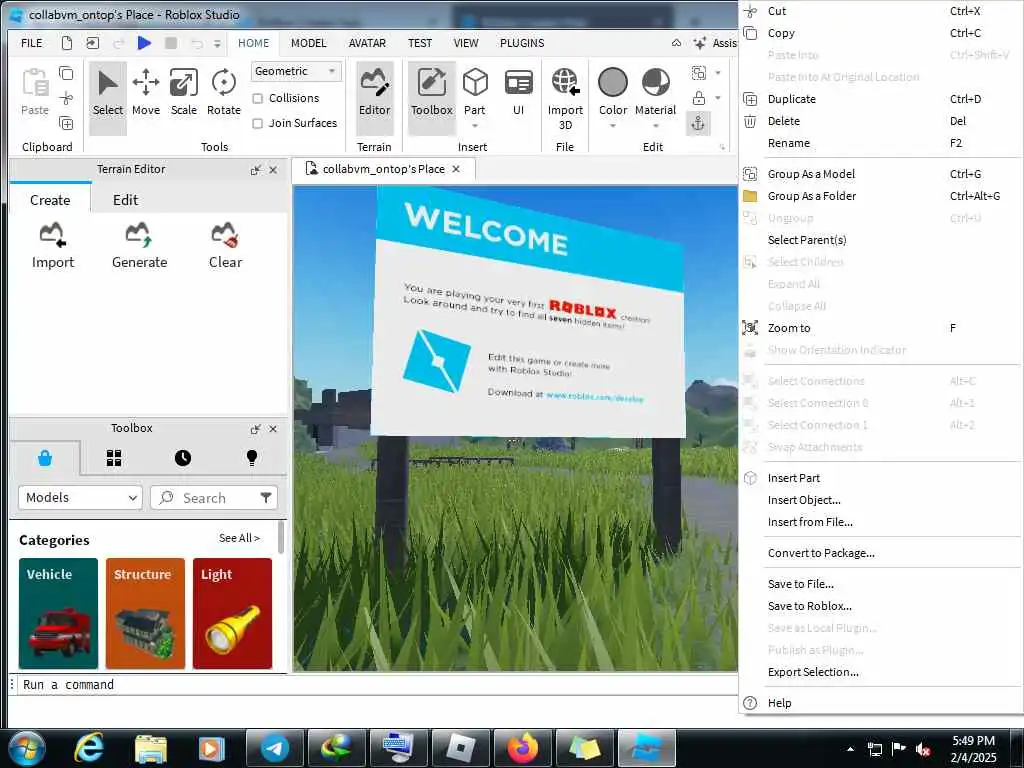Enable the Join Surfaces checkbox

point(258,123)
